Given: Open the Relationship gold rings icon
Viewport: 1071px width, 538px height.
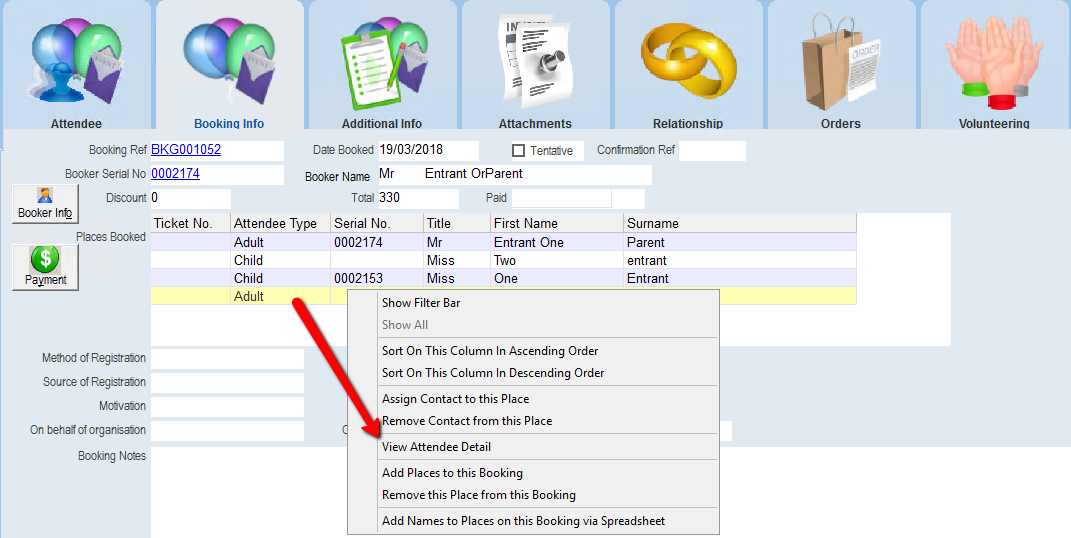Looking at the screenshot, I should (688, 62).
